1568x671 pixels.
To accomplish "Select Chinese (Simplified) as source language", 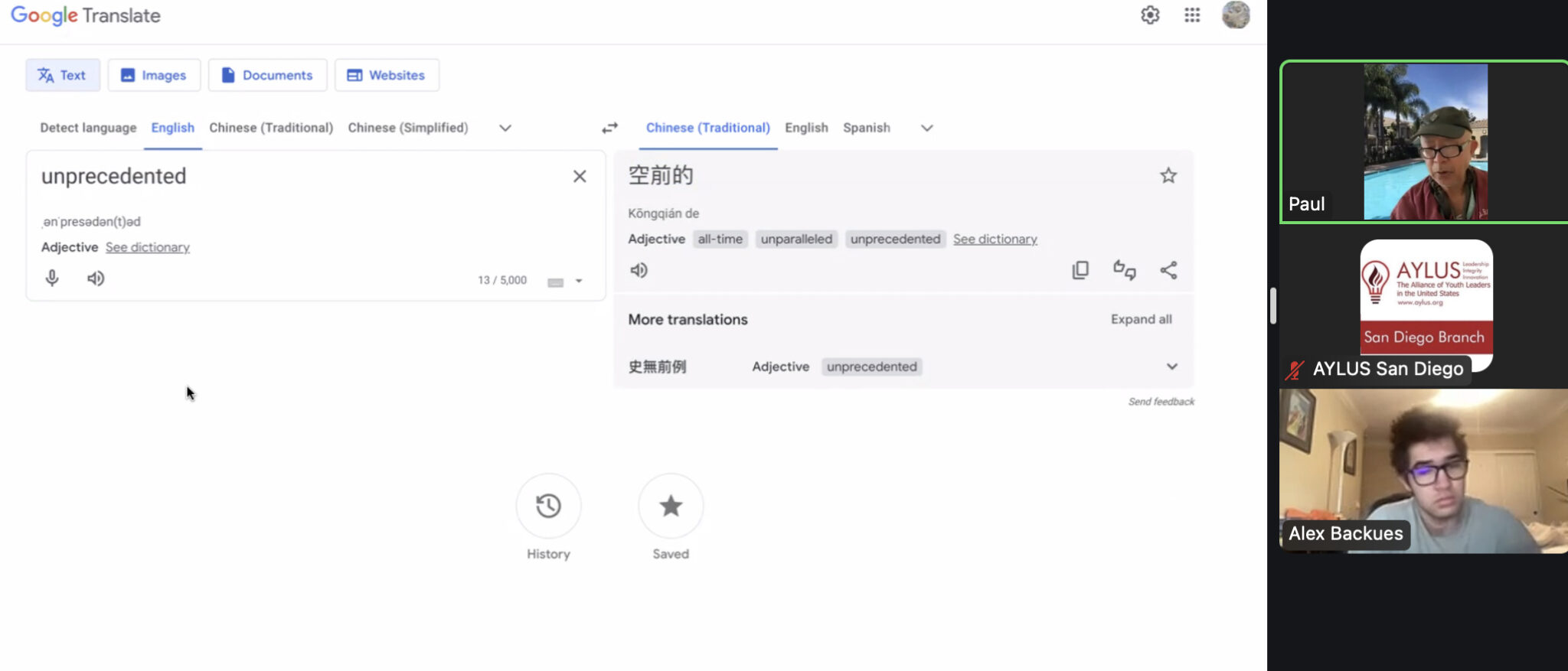I will [408, 128].
